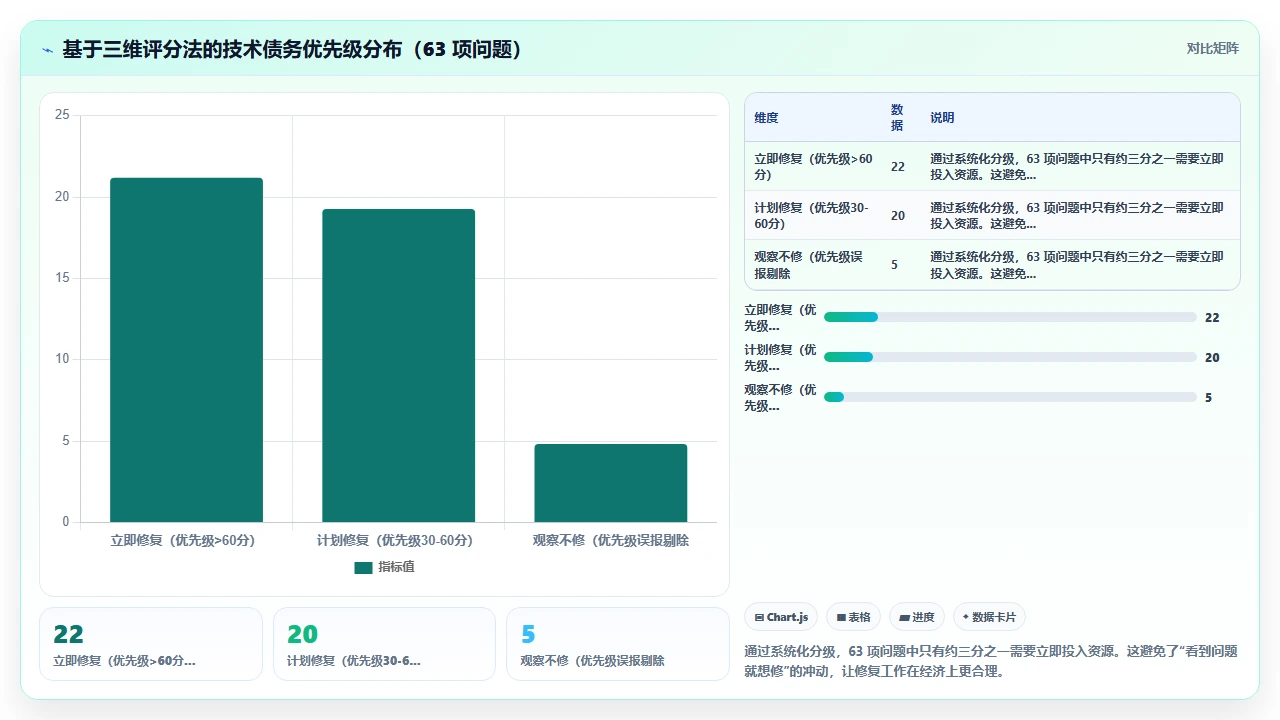Select the Chart.js tag button
Screen dimensions: 1280x720
pyautogui.click(x=781, y=617)
